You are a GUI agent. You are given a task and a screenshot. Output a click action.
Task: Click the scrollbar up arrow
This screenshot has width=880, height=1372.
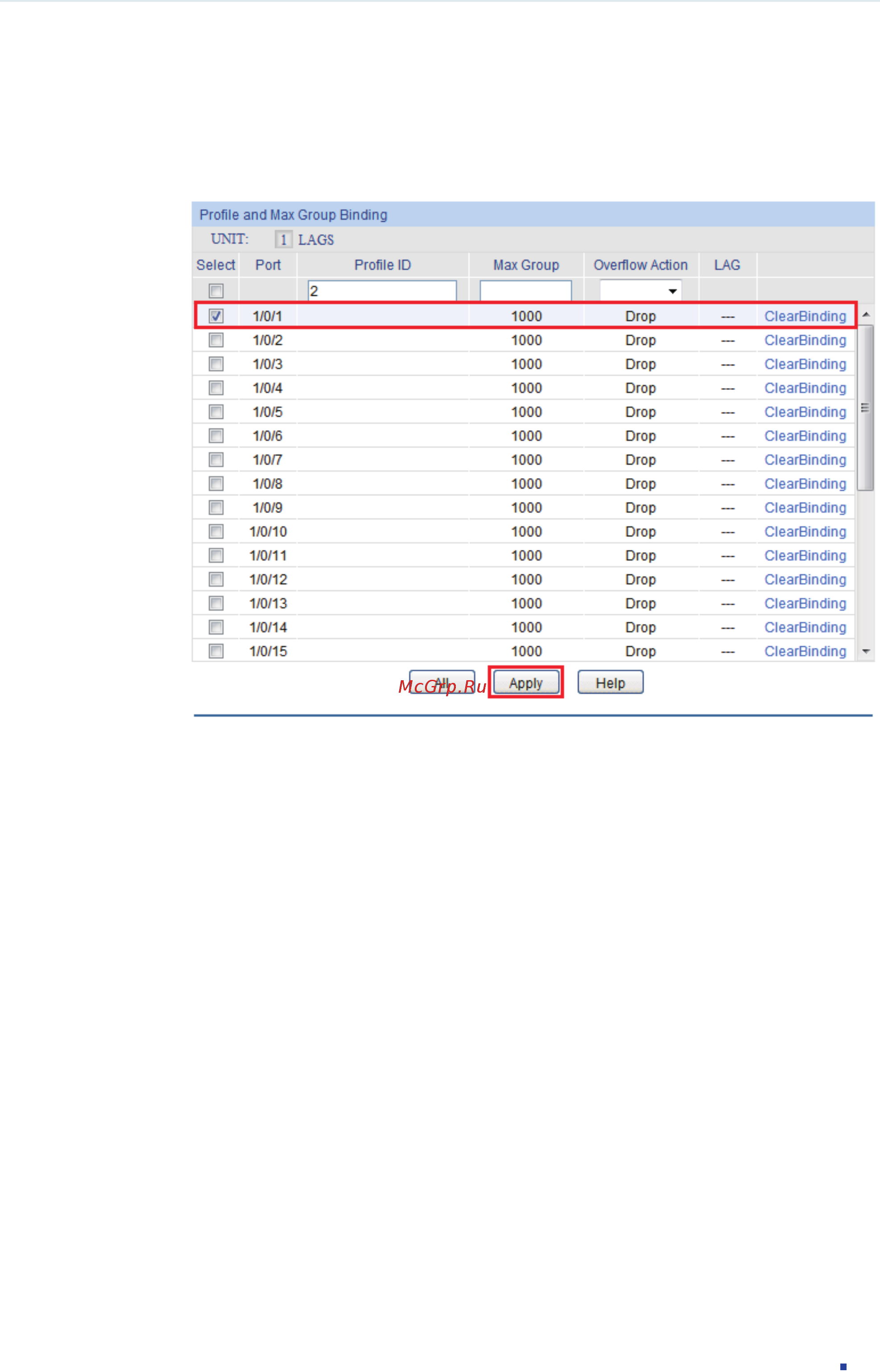point(866,315)
